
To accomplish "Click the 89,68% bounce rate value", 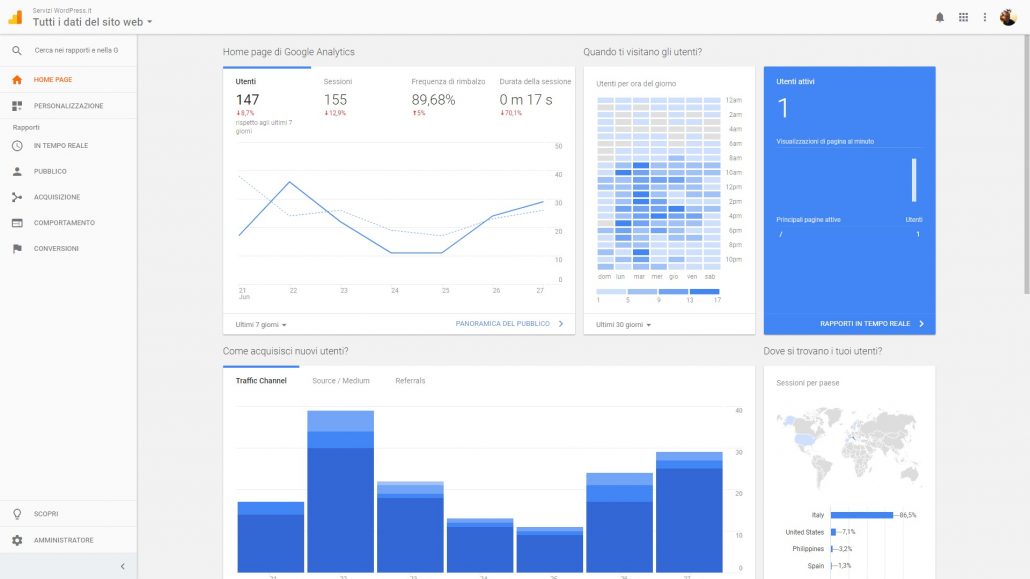I will 434,100.
